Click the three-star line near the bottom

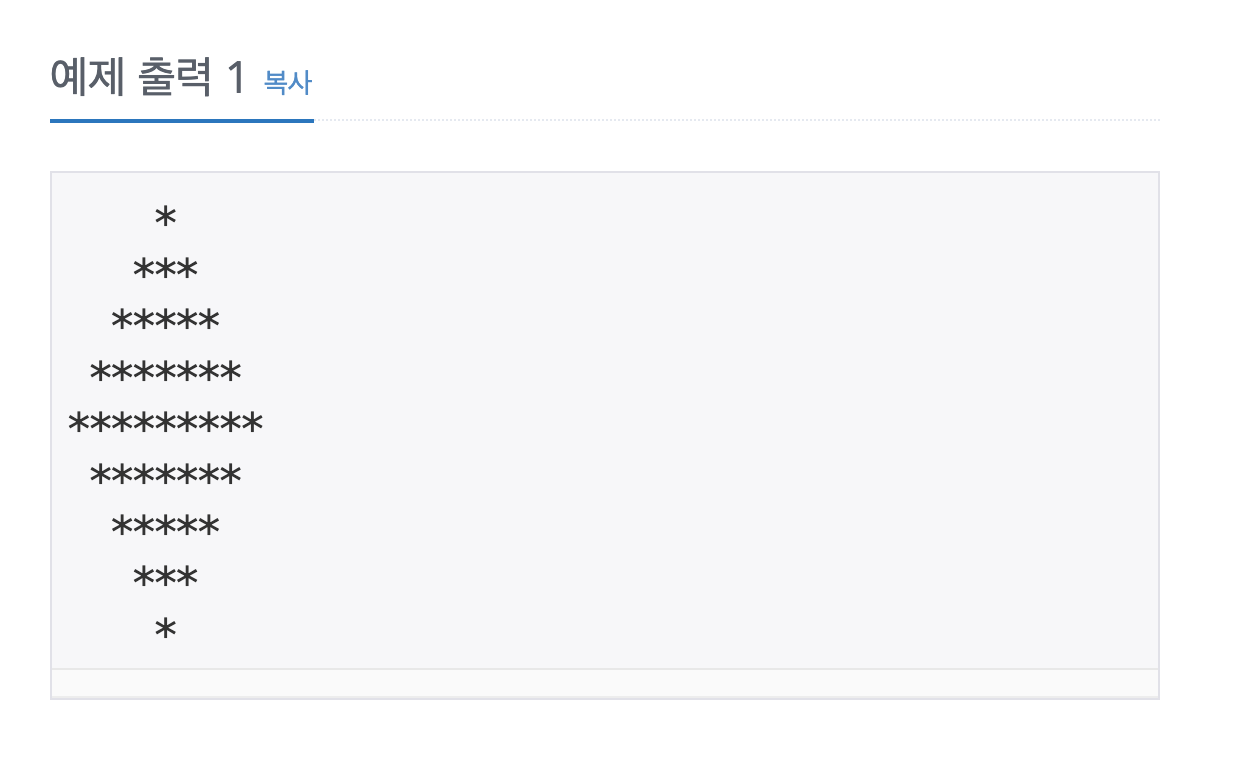pyautogui.click(x=164, y=574)
